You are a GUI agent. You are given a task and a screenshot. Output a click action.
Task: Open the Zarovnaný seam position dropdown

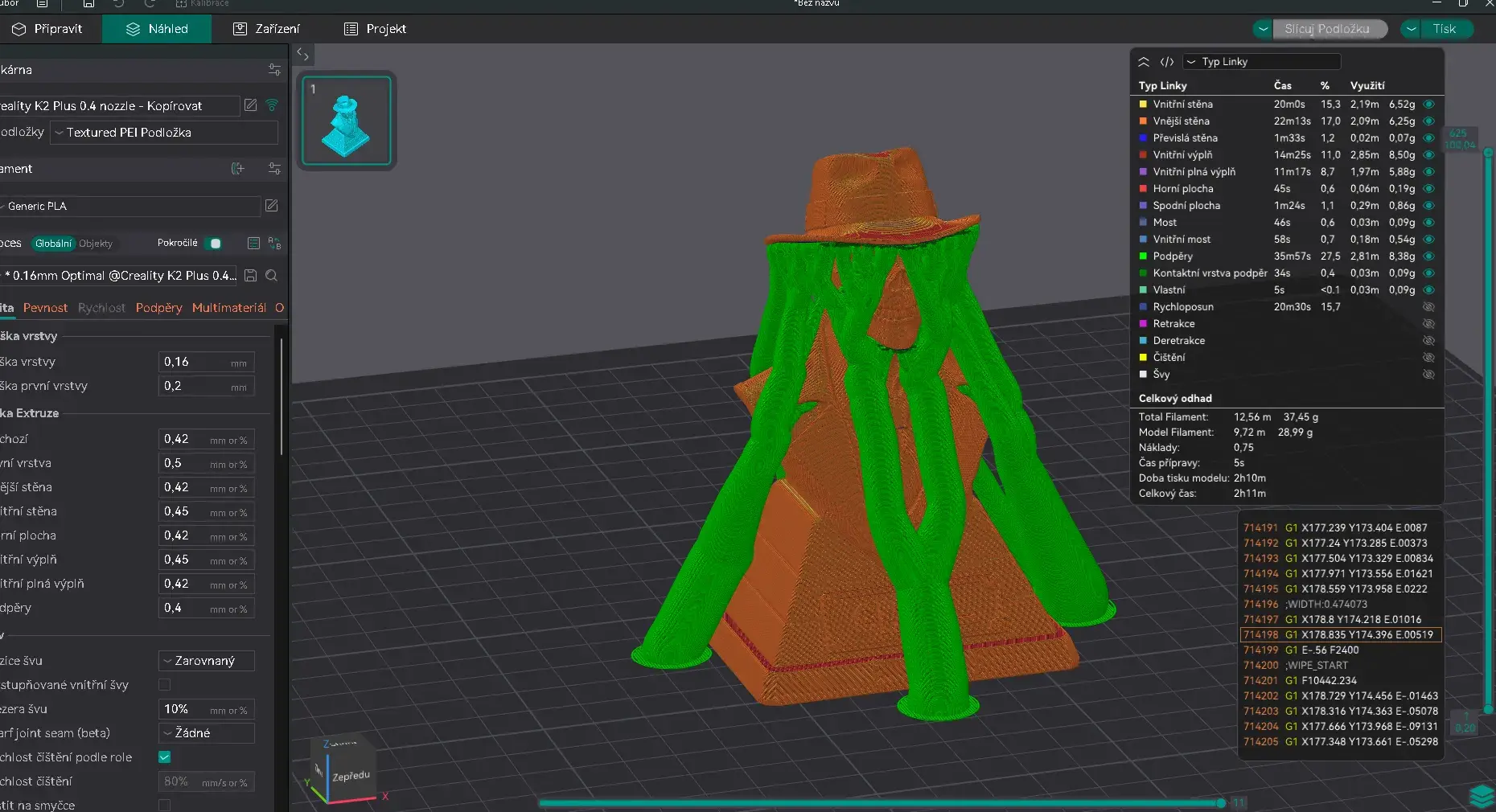(207, 661)
